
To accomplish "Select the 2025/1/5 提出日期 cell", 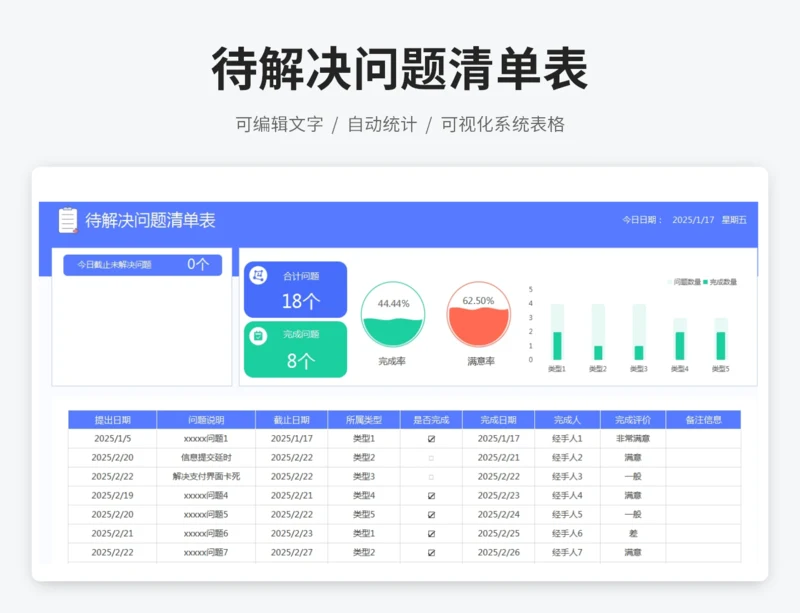I will pyautogui.click(x=112, y=438).
